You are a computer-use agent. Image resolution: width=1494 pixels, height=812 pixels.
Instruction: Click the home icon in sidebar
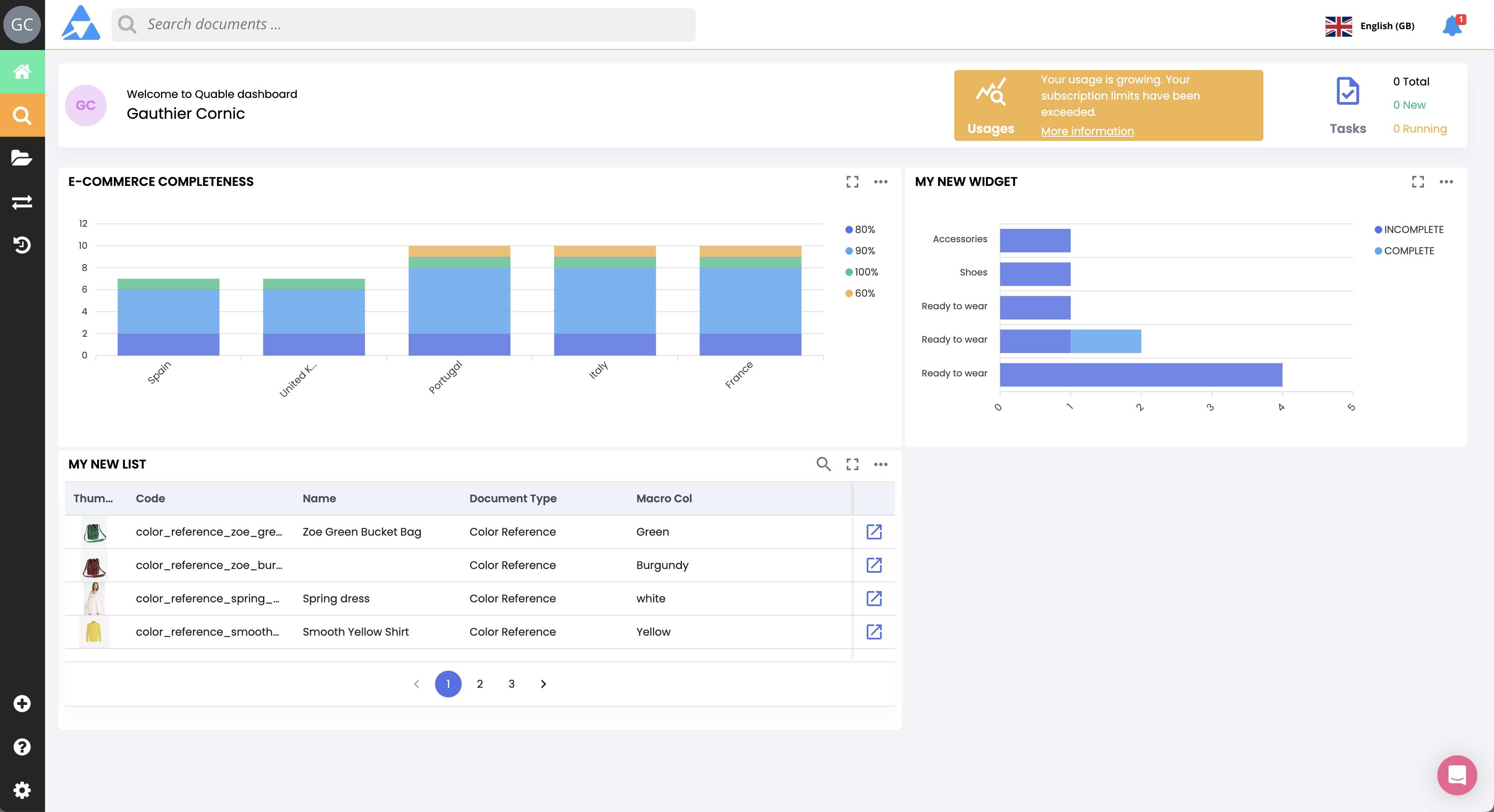tap(22, 72)
